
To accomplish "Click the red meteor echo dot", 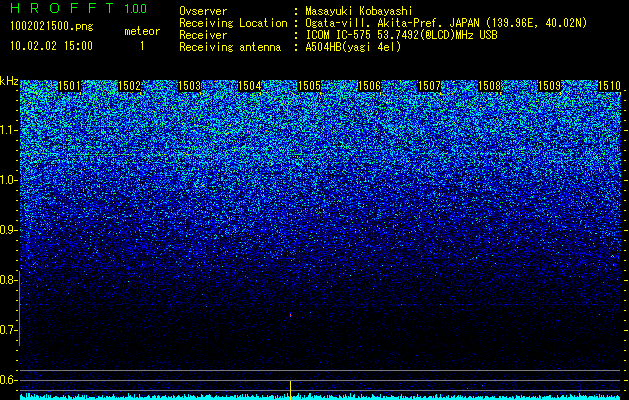I will coord(290,315).
